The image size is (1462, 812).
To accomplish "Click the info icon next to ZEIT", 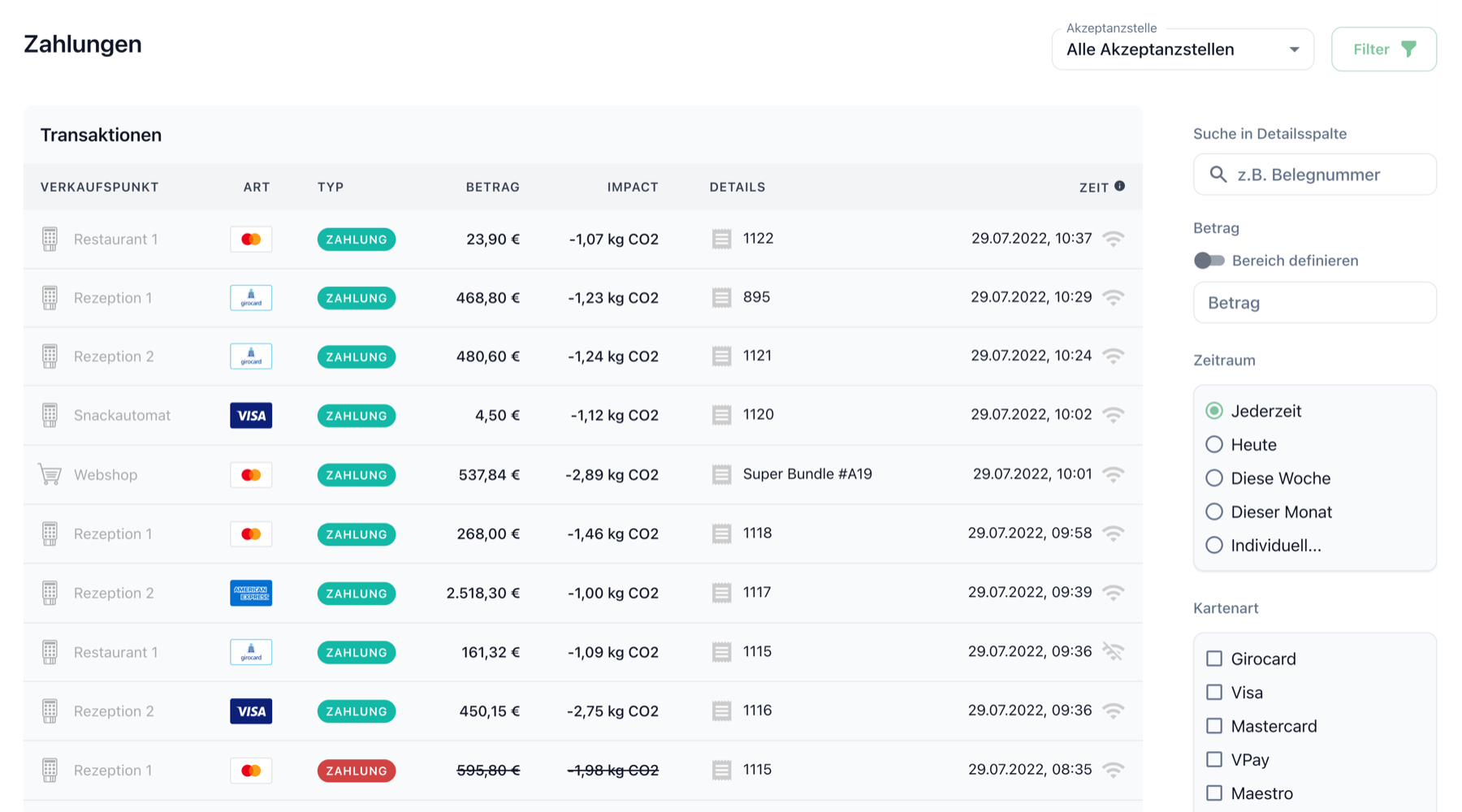I will pos(1120,186).
